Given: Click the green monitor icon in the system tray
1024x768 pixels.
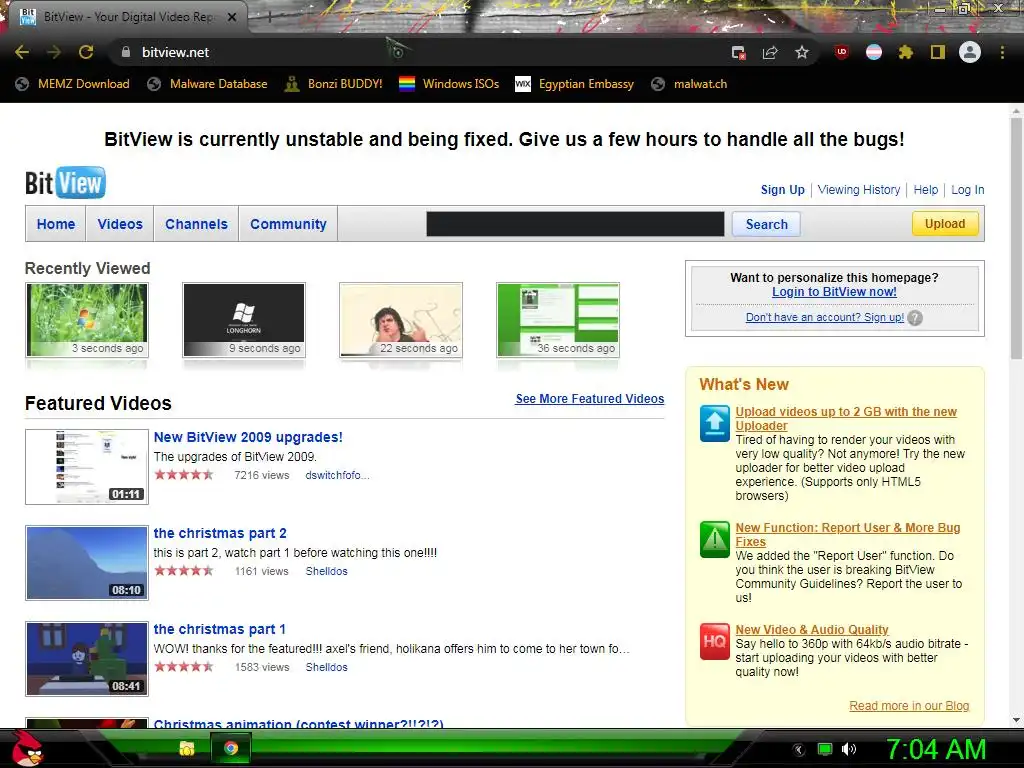Looking at the screenshot, I should pos(825,749).
